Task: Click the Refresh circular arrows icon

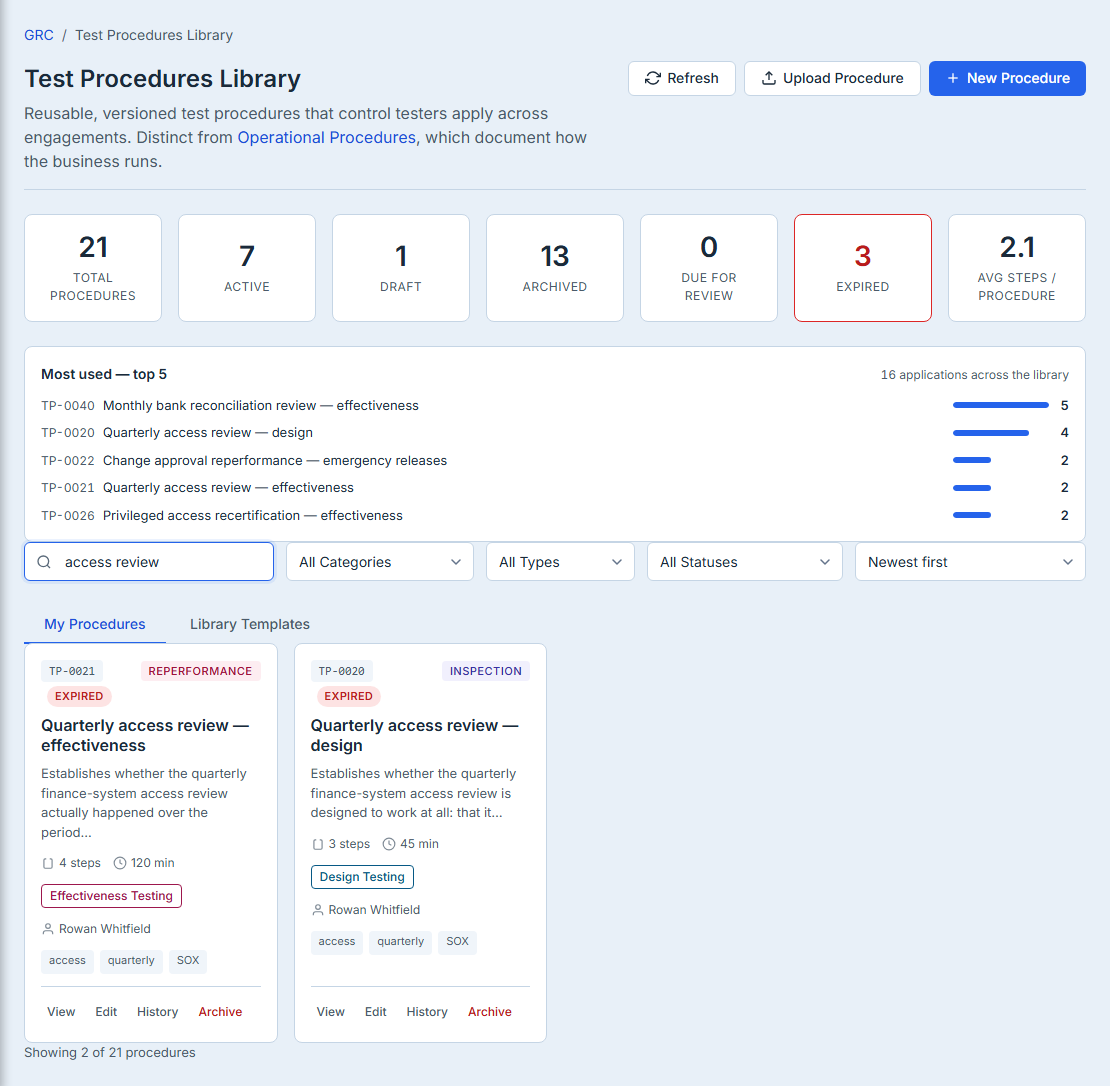Action: [653, 79]
